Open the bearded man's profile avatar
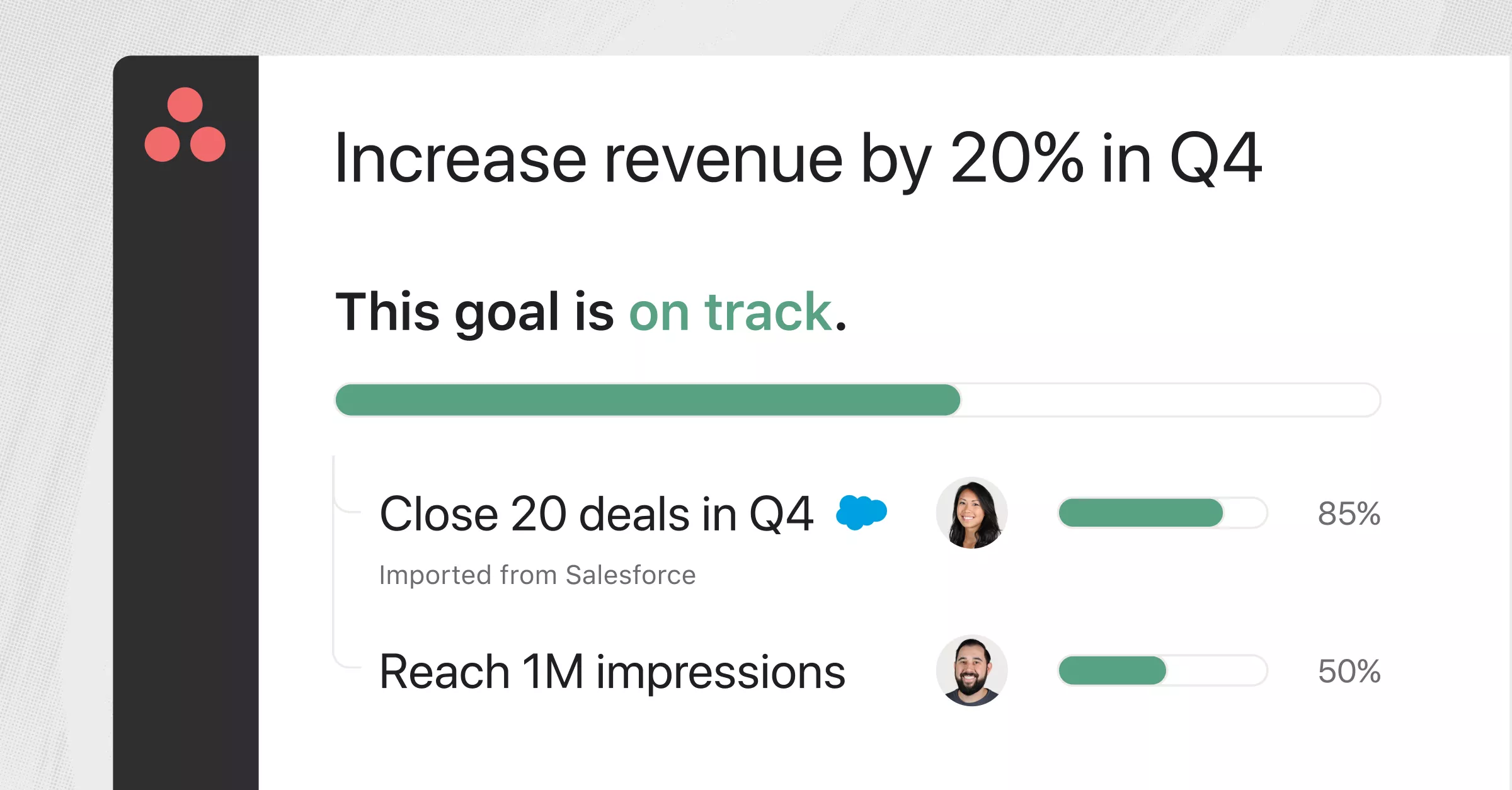Screen dimensions: 1512x790 pyautogui.click(x=971, y=670)
